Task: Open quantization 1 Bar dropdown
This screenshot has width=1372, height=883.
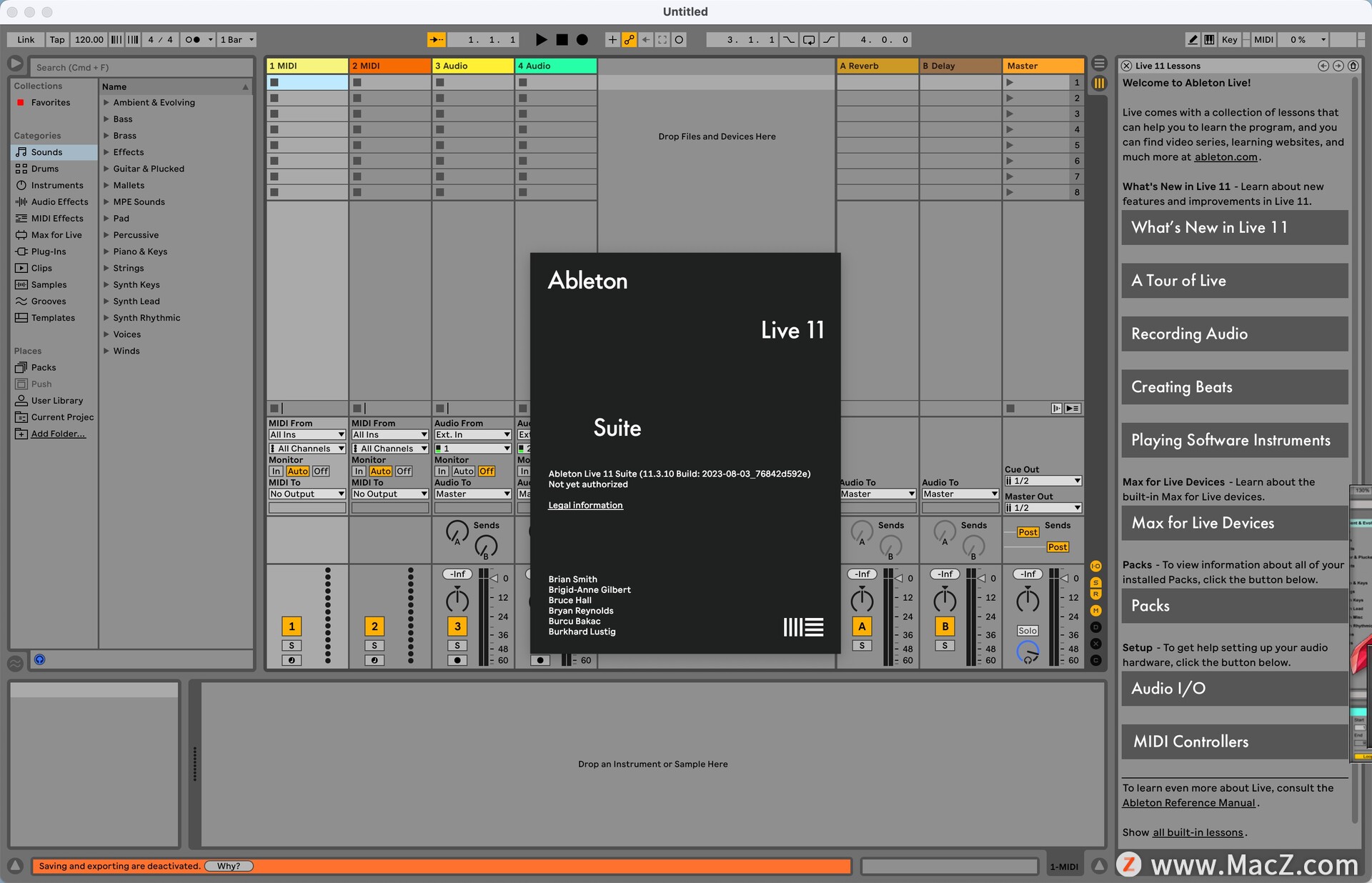Action: click(x=237, y=40)
